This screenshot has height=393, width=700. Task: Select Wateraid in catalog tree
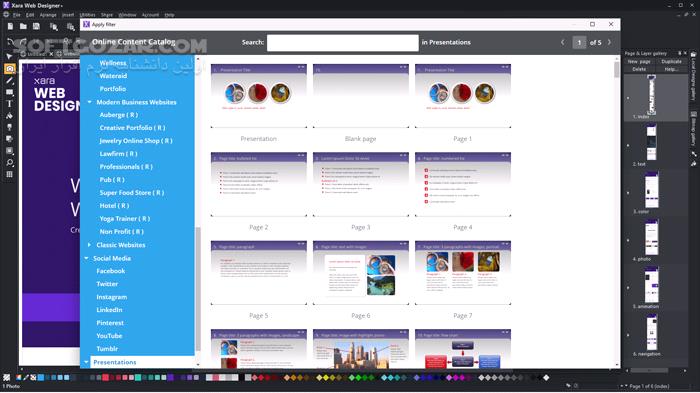(x=113, y=76)
